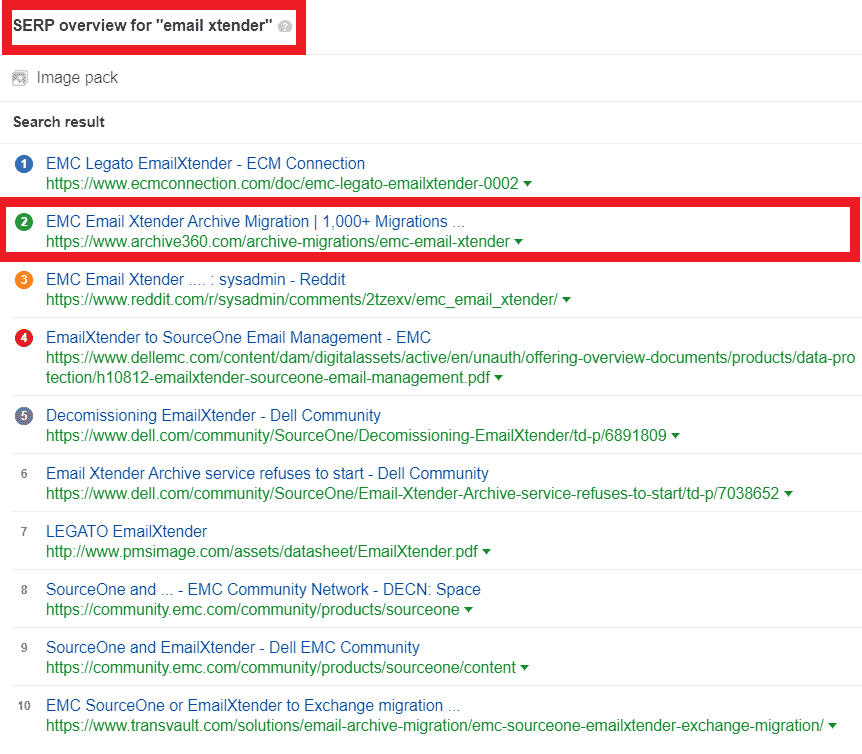Click the Image pack icon
The height and width of the screenshot is (754, 862).
point(20,78)
